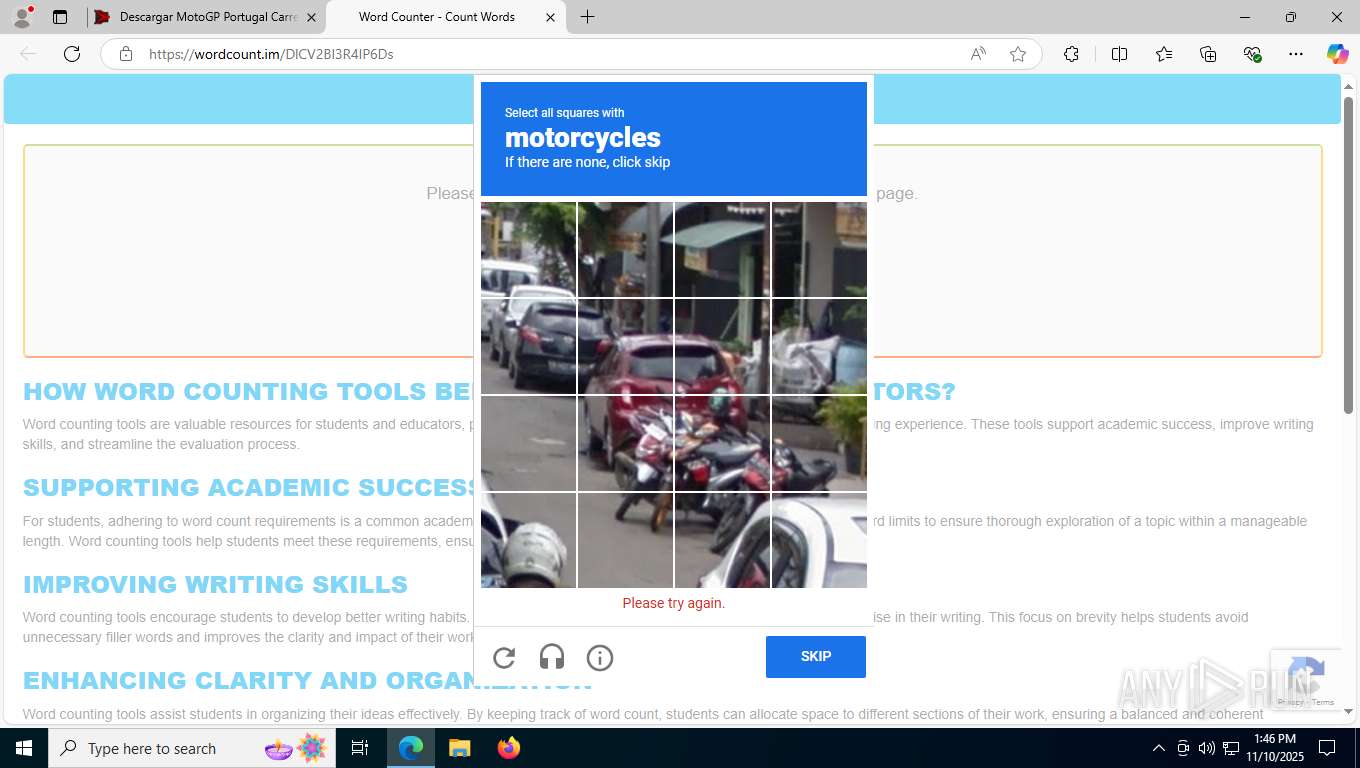Image resolution: width=1360 pixels, height=768 pixels.
Task: Open File Explorer from taskbar
Action: 459,748
